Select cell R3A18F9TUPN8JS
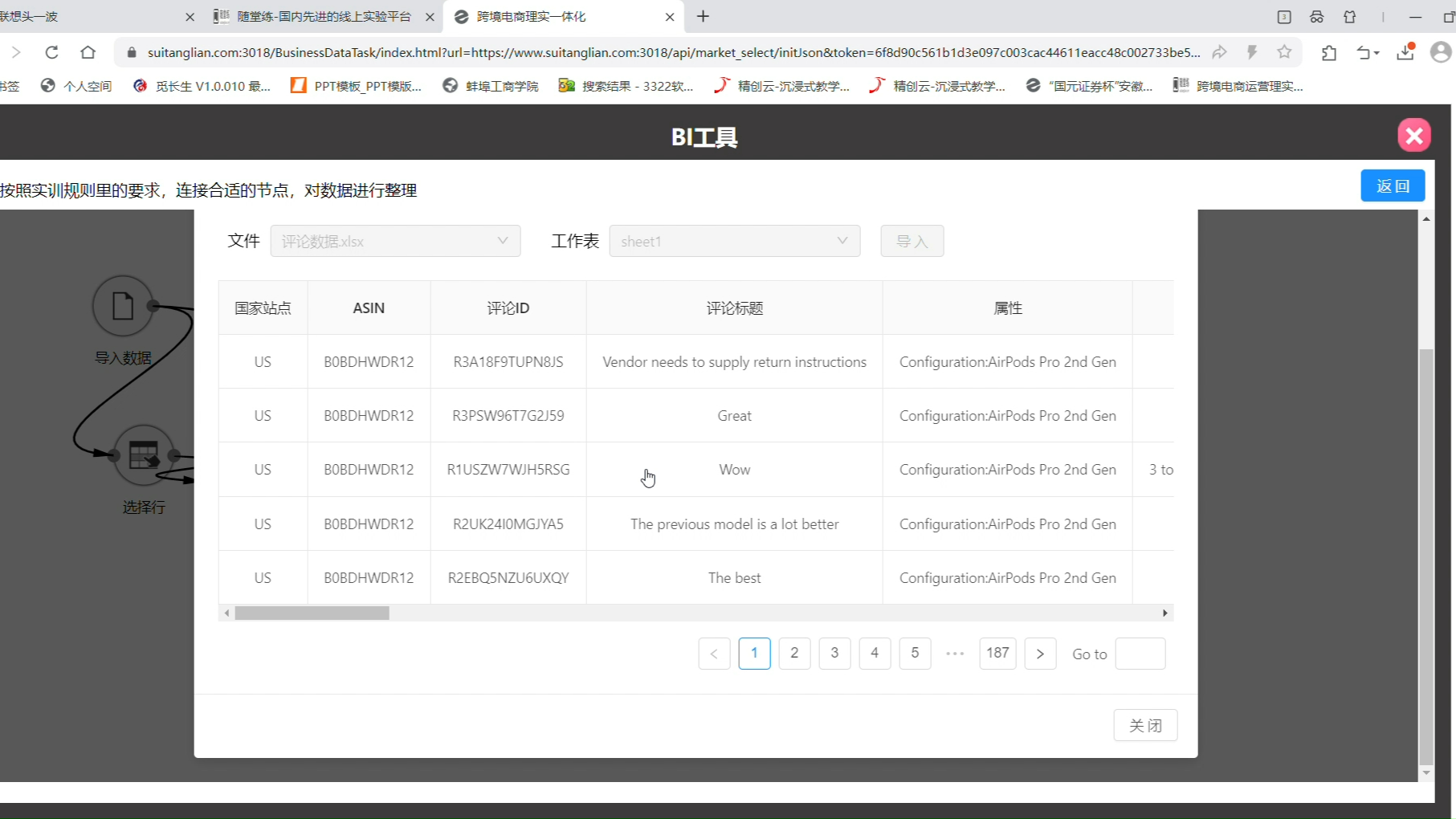 [x=508, y=361]
